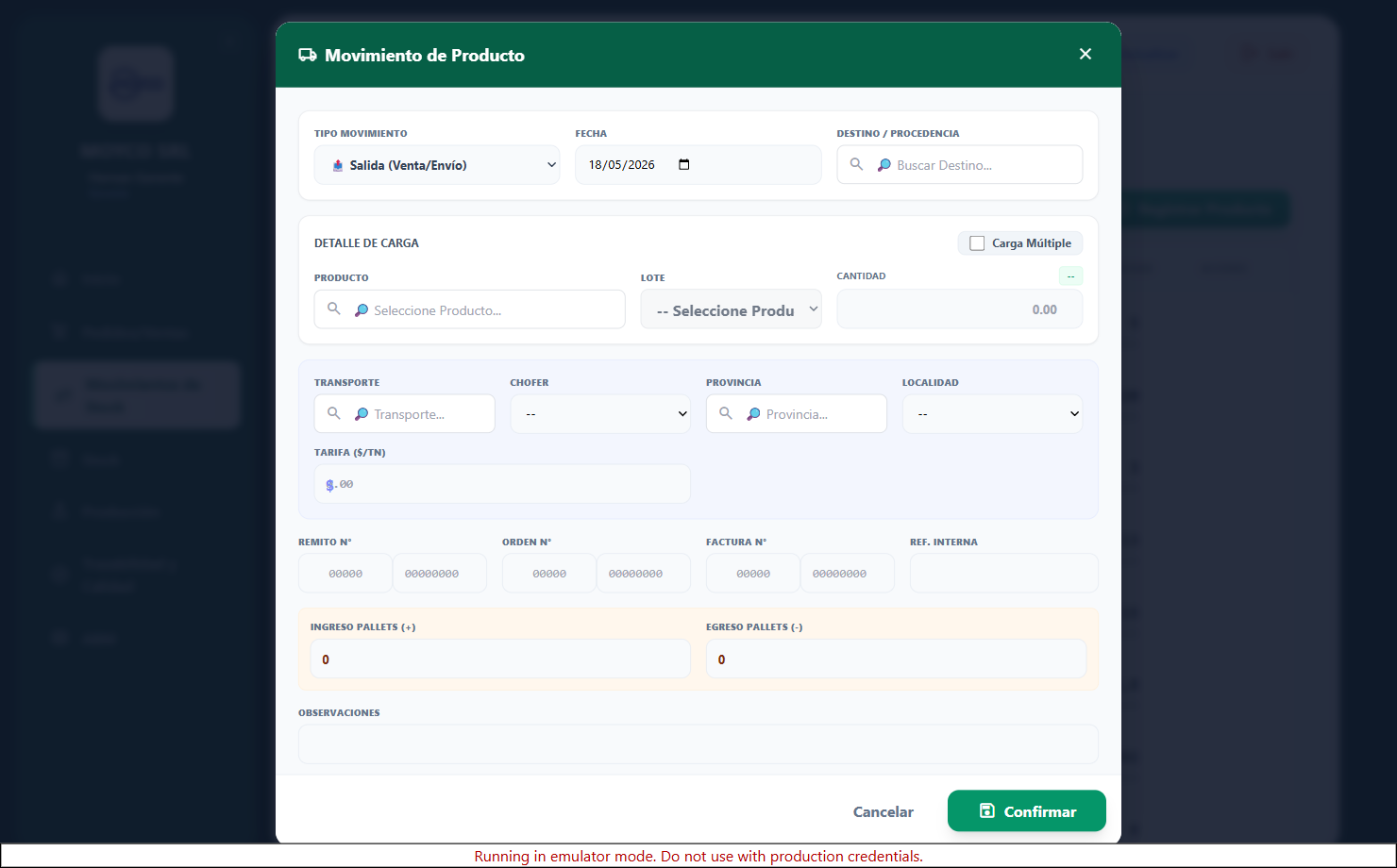
Task: Open the calendar picker in Fecha field
Action: coord(684,164)
